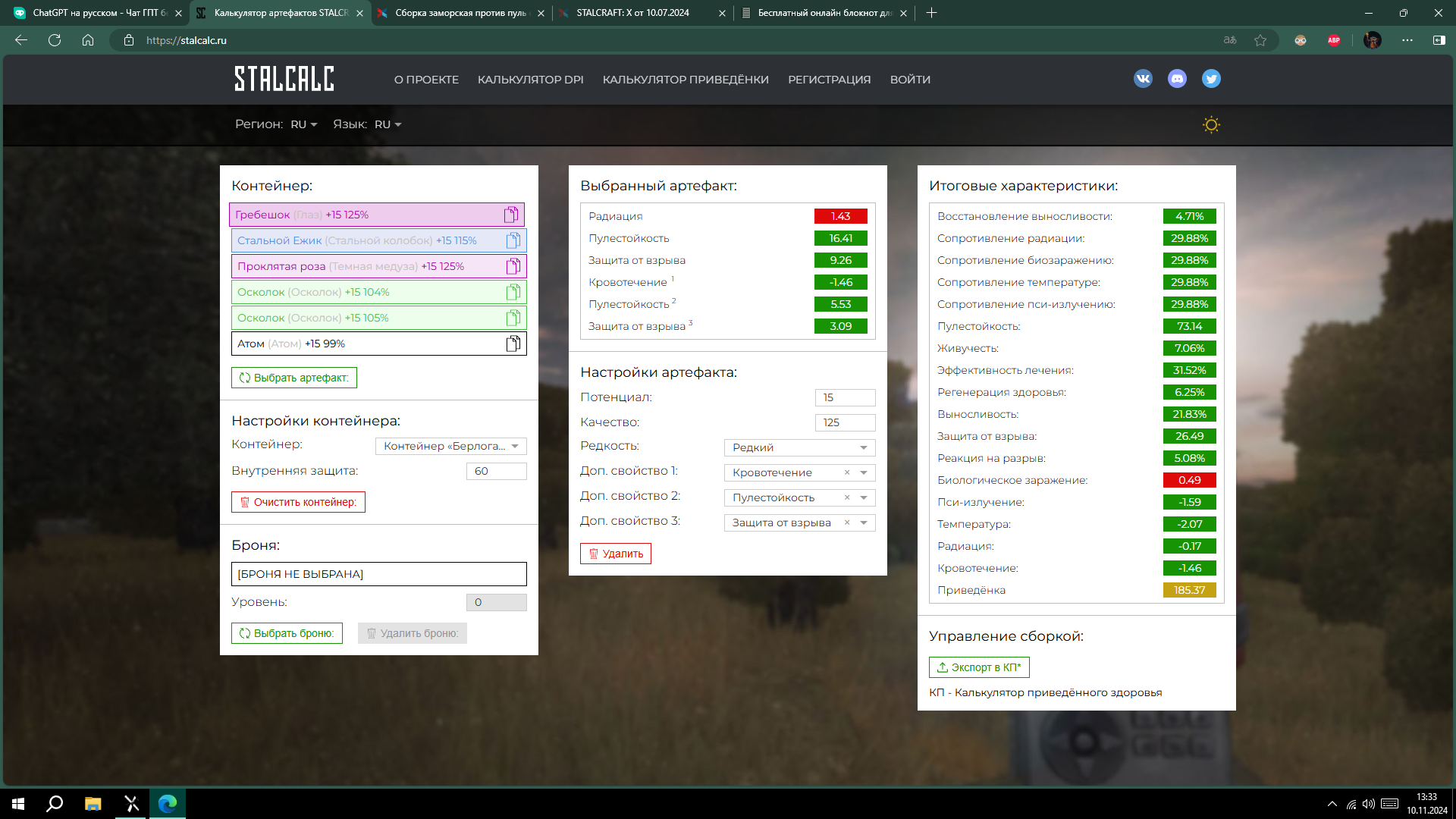Select the Гребешок artifact row
1456x819 pixels.
[377, 215]
